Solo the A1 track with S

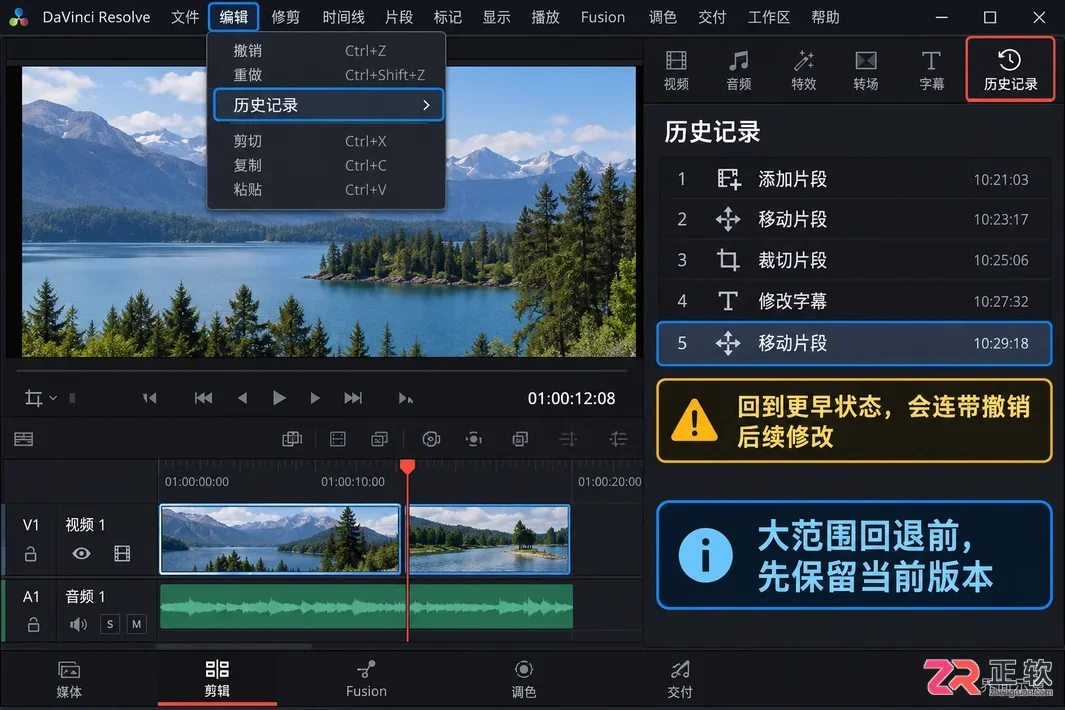[110, 624]
